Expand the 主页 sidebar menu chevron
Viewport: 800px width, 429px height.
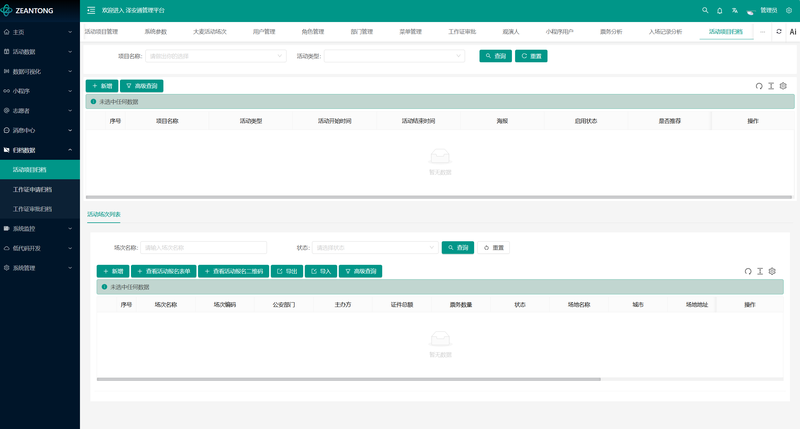pyautogui.click(x=70, y=32)
